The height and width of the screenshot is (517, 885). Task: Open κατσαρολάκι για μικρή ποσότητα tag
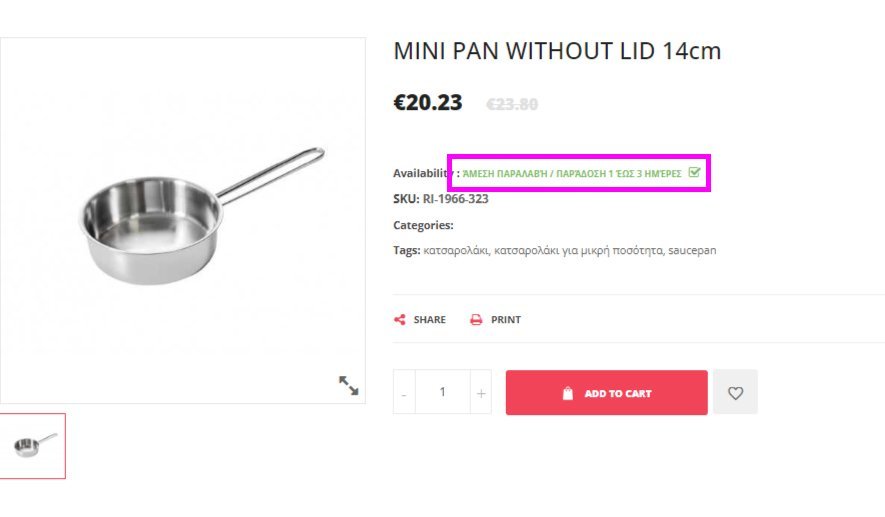point(579,250)
